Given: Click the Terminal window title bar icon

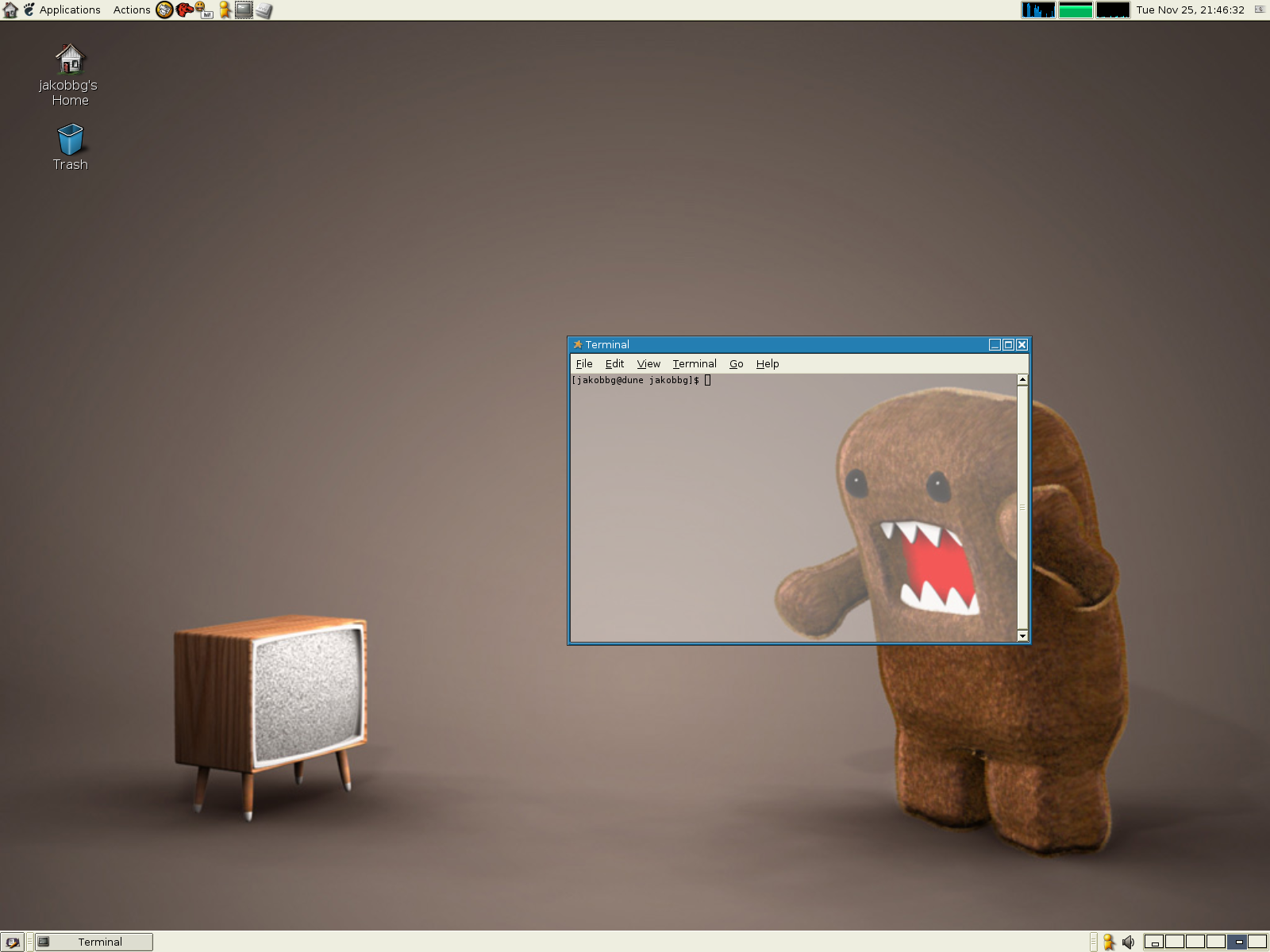Looking at the screenshot, I should pyautogui.click(x=577, y=344).
